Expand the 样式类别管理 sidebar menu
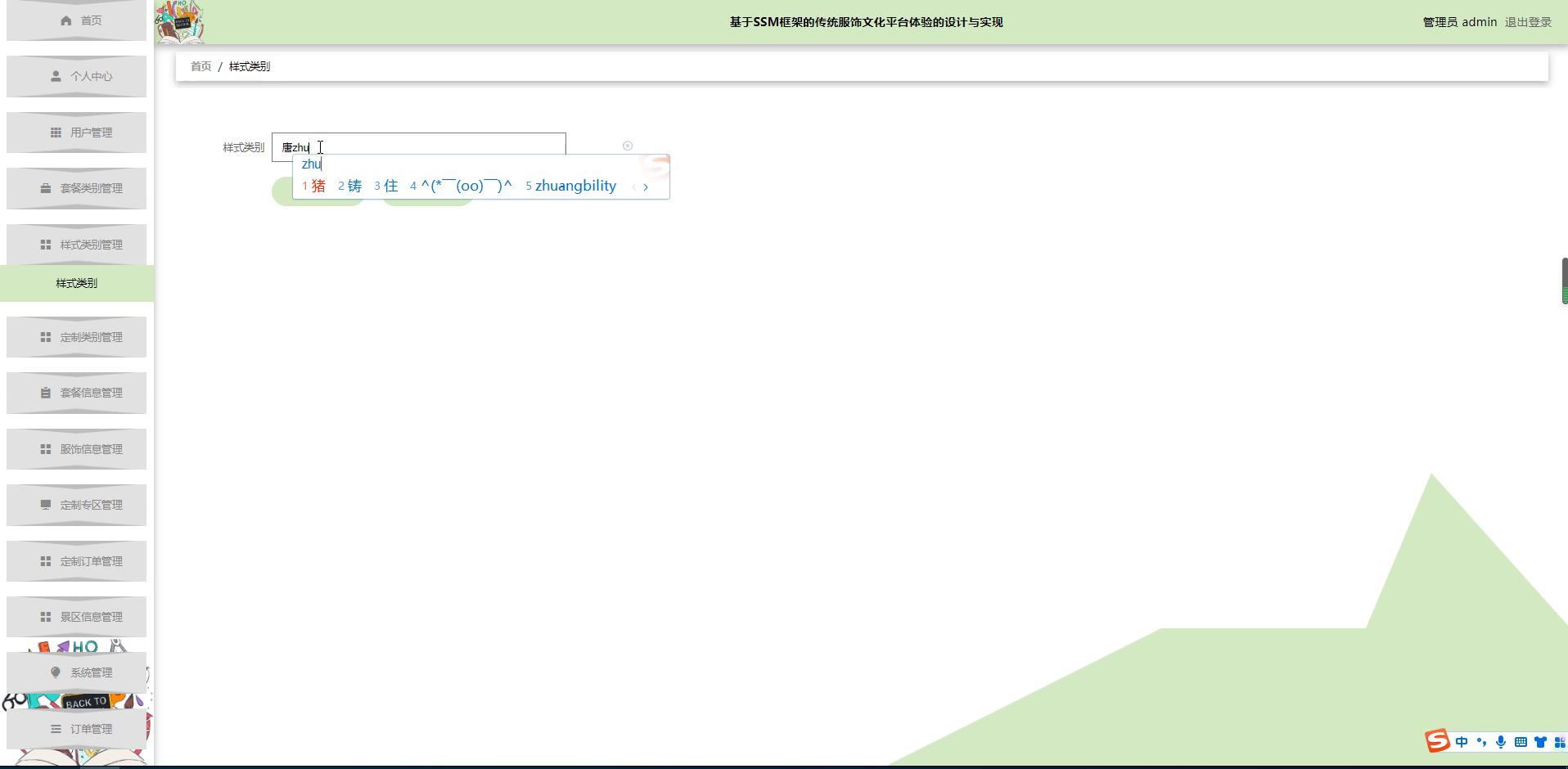This screenshot has height=769, width=1568. click(77, 245)
